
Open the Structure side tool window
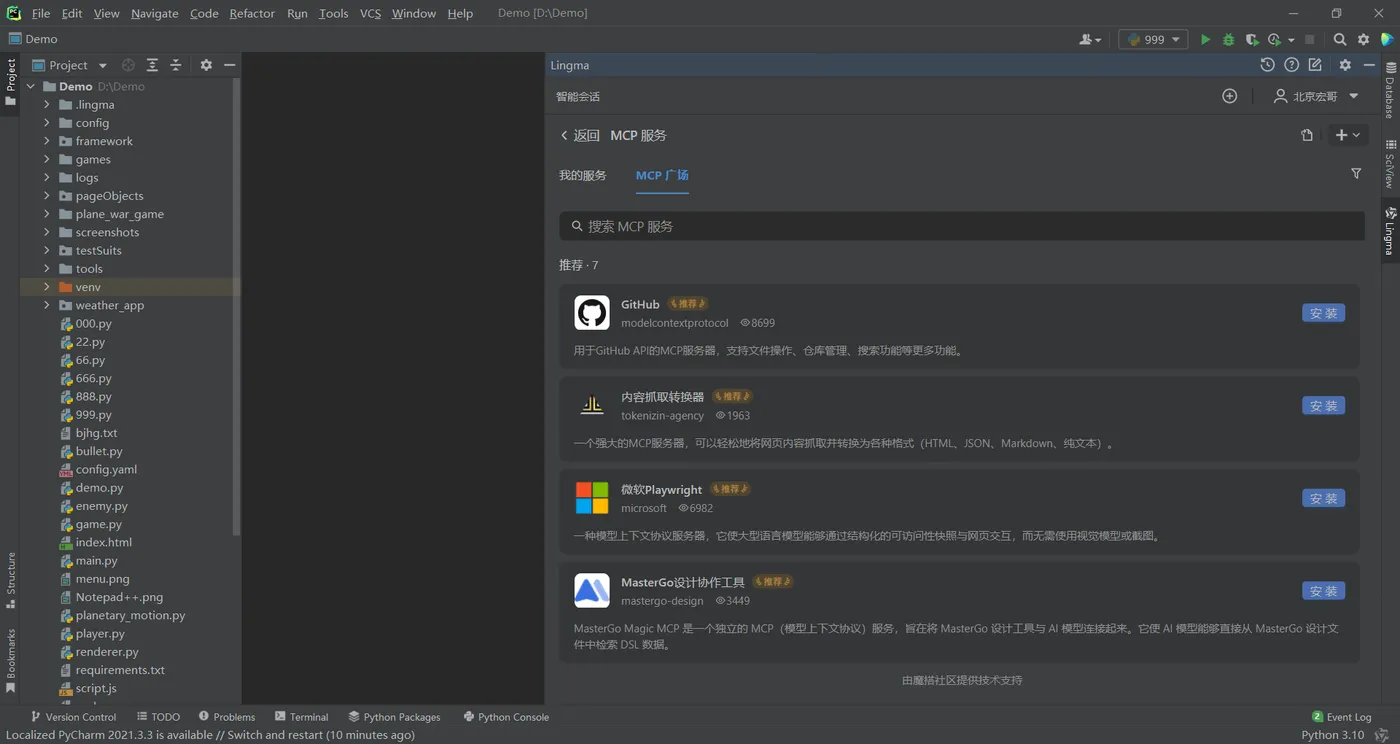pyautogui.click(x=11, y=580)
